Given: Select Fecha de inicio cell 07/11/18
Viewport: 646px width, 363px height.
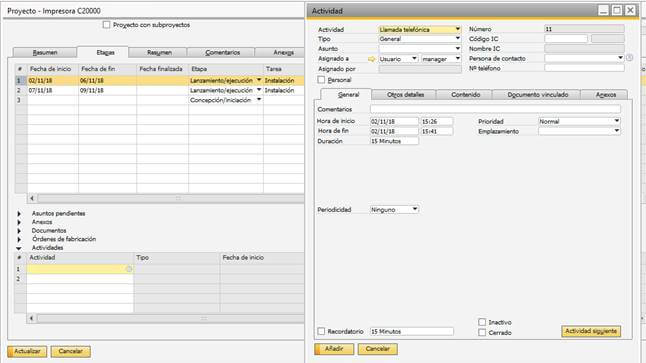Looking at the screenshot, I should click(x=53, y=90).
